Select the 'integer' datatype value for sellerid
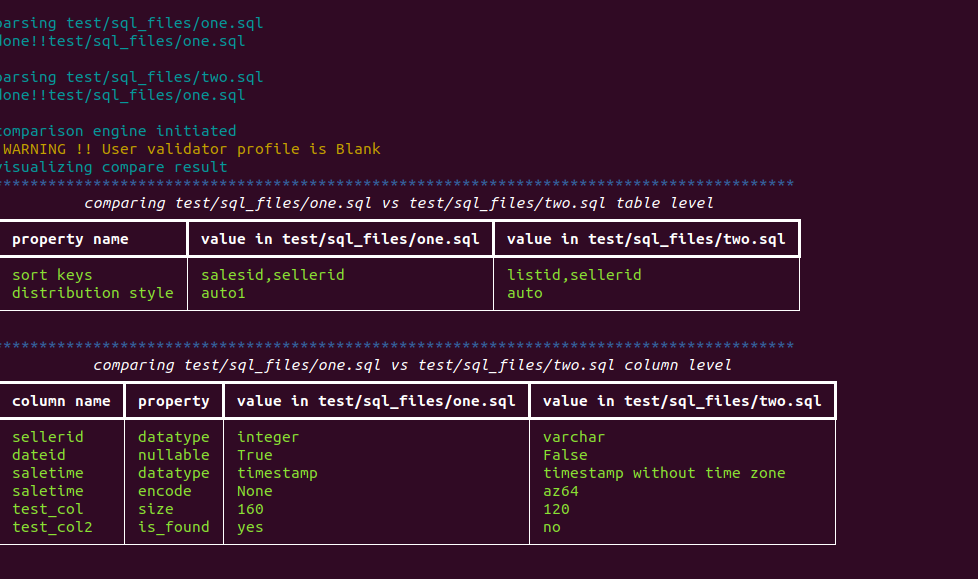The image size is (978, 579). 268,437
